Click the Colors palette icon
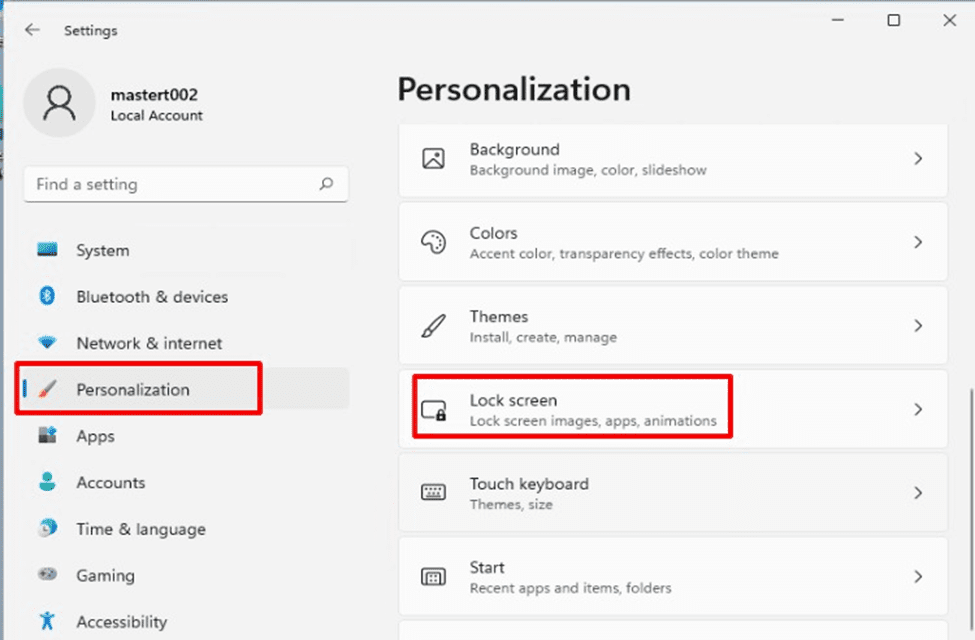This screenshot has width=975, height=640. tap(433, 242)
